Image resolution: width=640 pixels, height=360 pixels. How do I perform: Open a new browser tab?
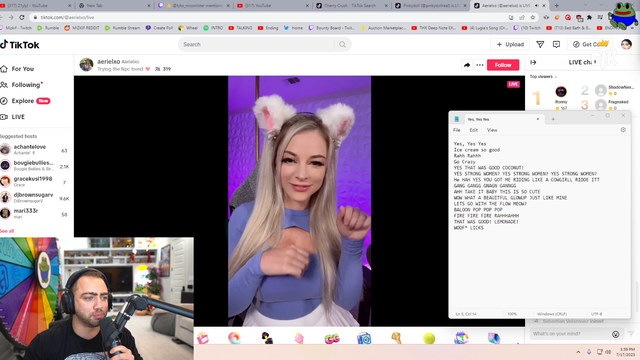click(556, 6)
